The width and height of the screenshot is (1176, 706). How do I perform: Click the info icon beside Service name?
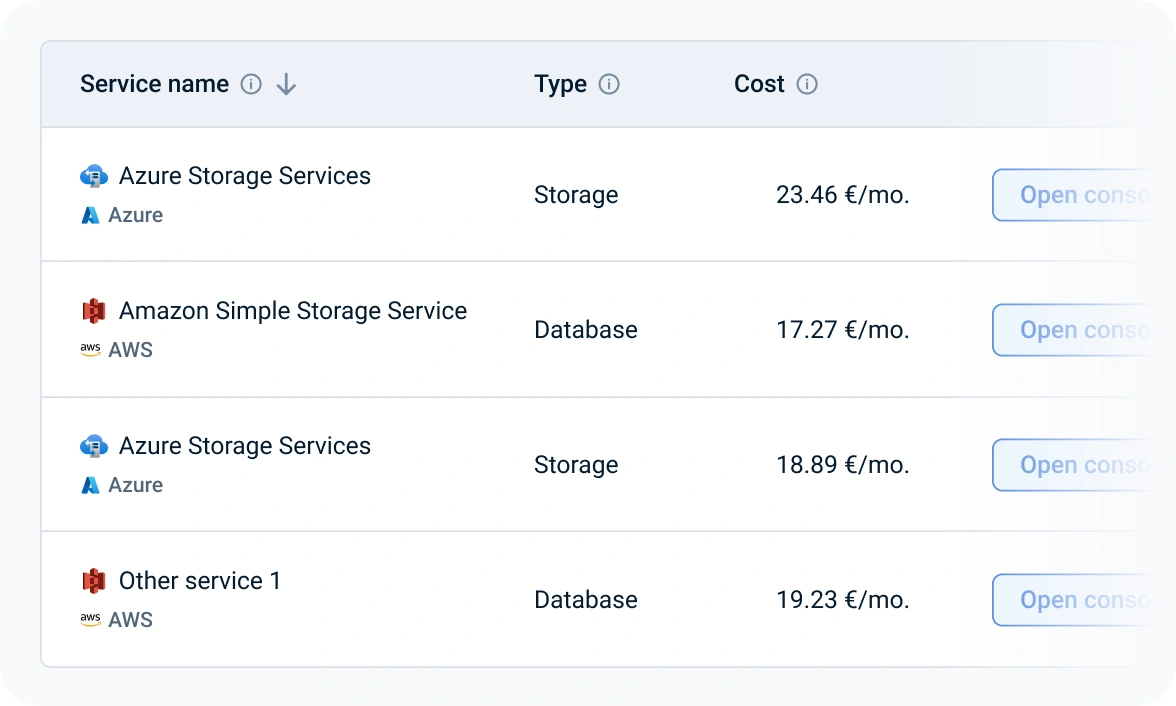click(251, 85)
